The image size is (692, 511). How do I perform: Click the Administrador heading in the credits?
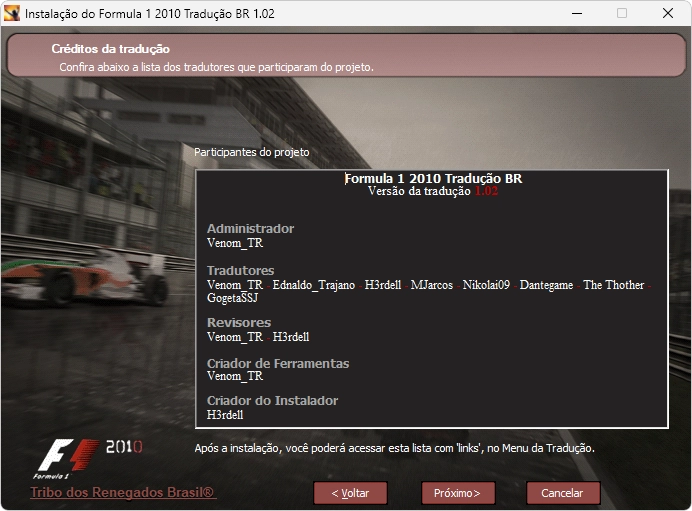250,229
